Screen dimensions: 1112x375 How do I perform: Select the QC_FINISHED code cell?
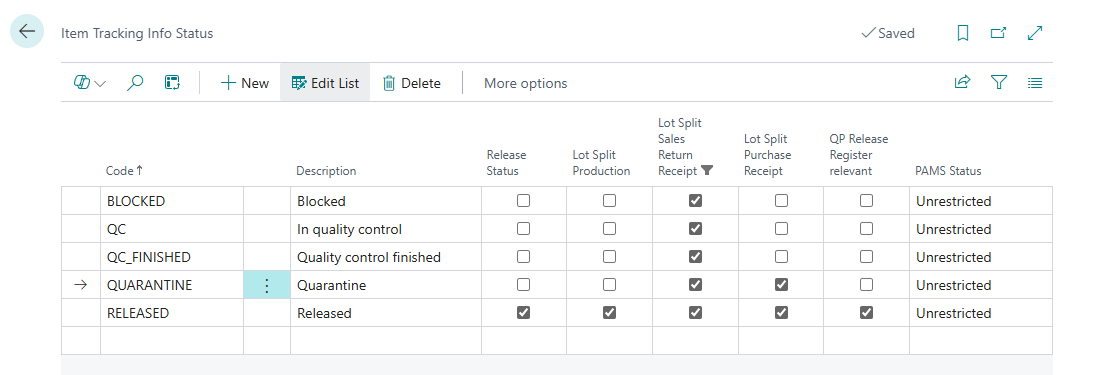tap(172, 257)
